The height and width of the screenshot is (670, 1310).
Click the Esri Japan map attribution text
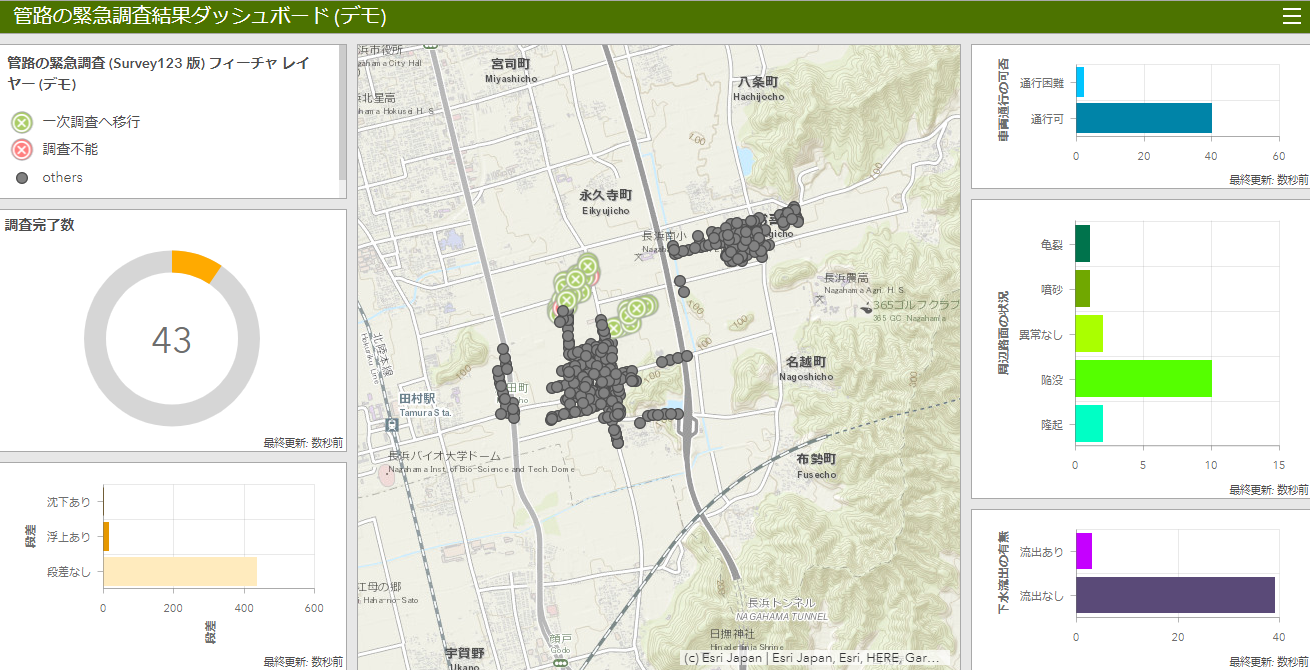[810, 659]
